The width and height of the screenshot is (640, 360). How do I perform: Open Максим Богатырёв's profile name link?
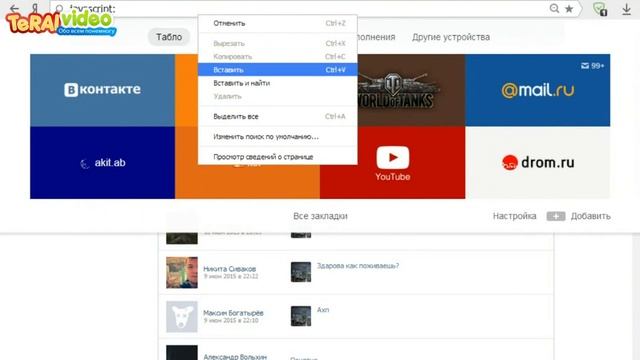(233, 313)
